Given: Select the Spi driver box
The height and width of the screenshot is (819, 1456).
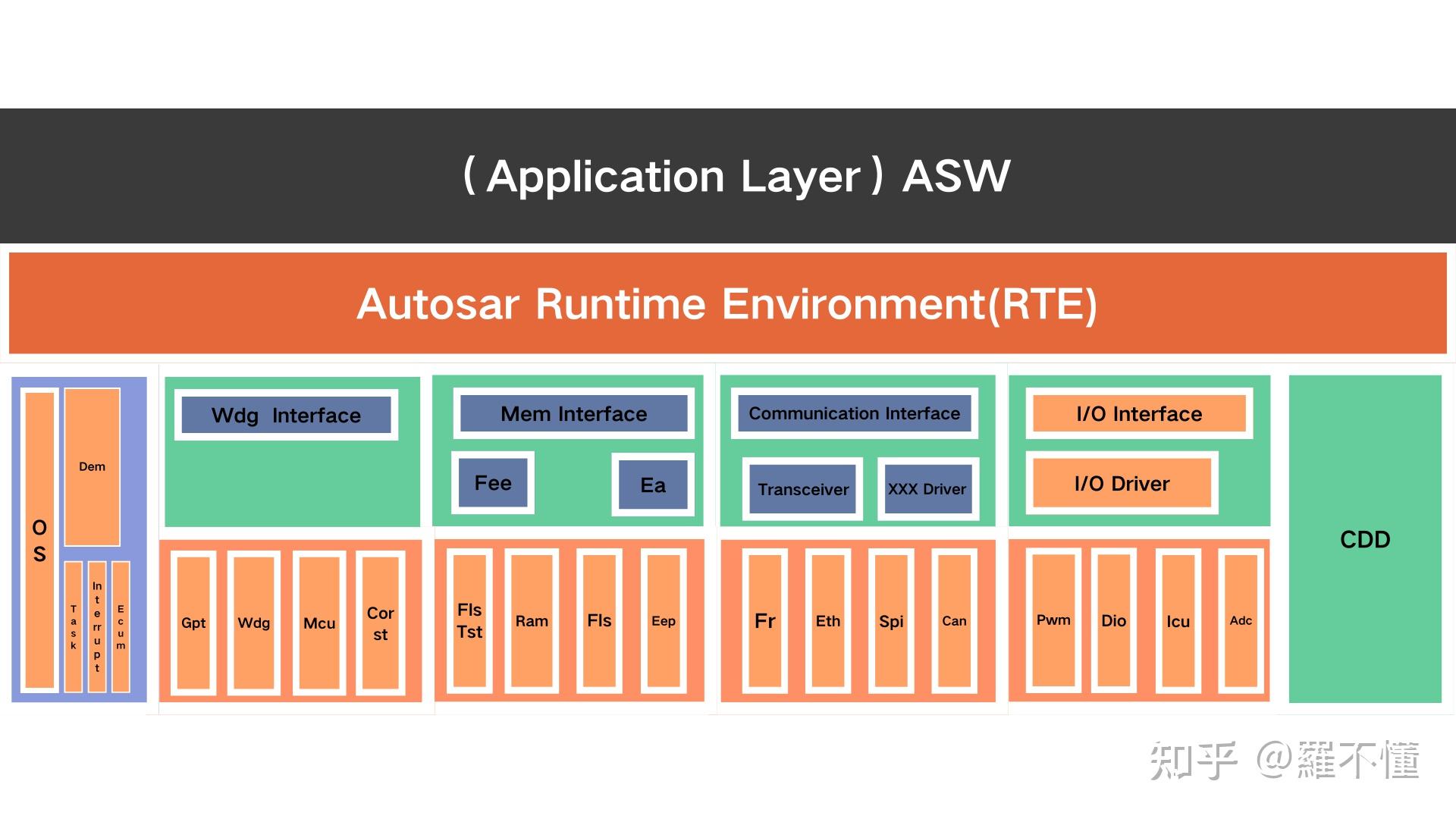Looking at the screenshot, I should point(891,621).
